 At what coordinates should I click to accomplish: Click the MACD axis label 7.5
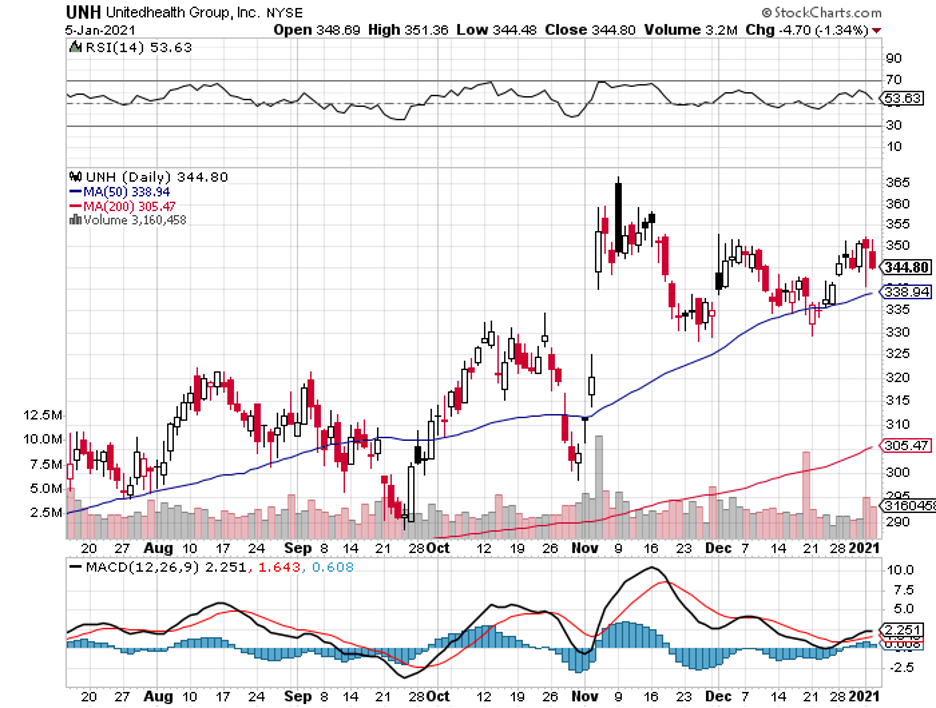(x=901, y=590)
